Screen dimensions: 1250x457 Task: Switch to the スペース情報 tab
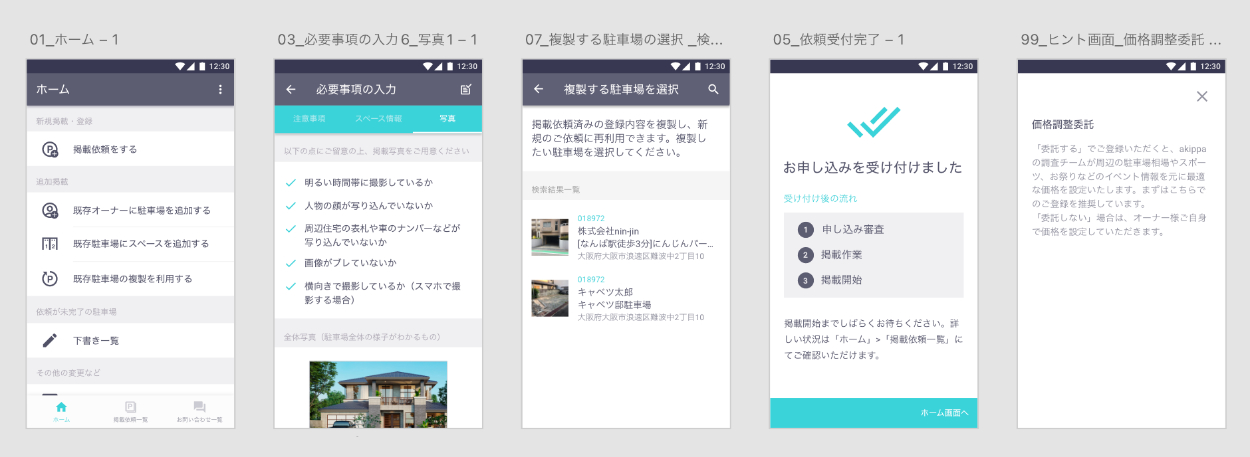tap(378, 119)
